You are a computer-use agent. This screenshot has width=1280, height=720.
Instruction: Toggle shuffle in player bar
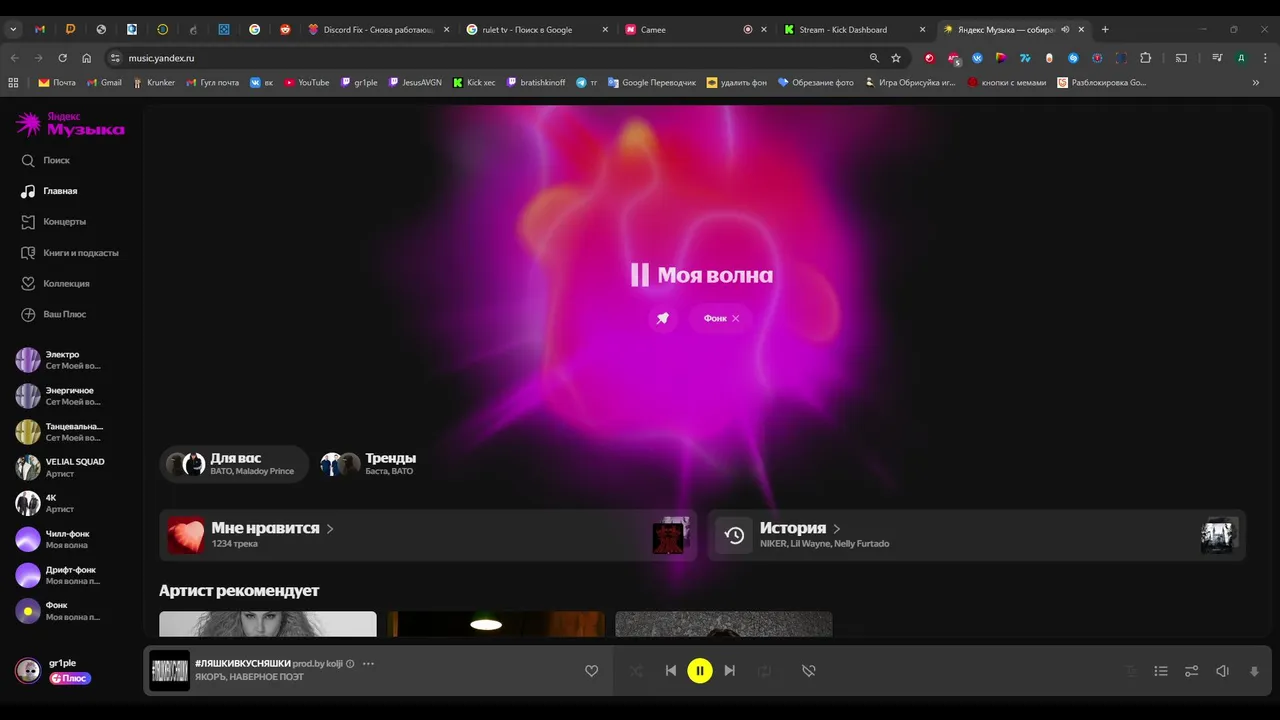click(x=636, y=671)
